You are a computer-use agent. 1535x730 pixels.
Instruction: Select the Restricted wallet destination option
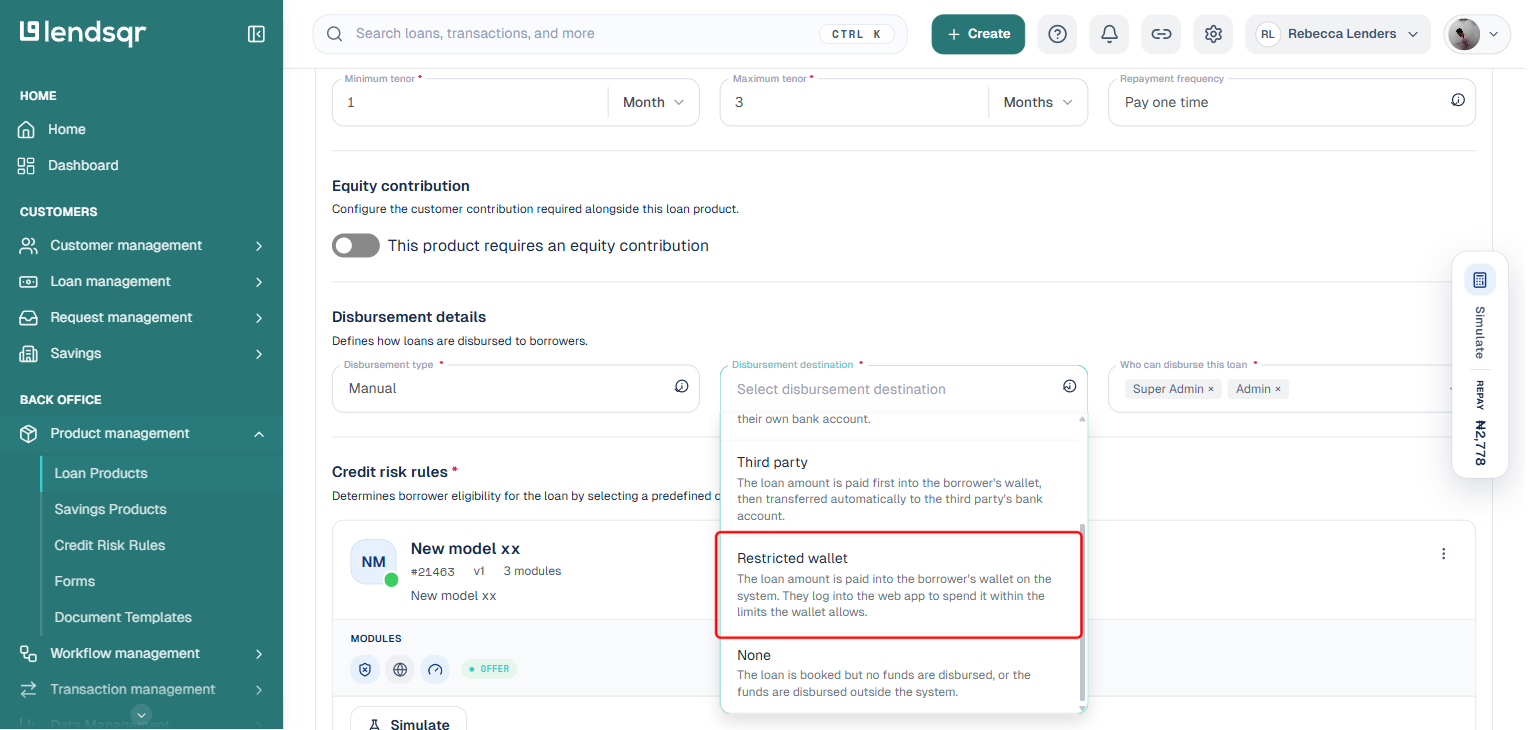pyautogui.click(x=899, y=585)
